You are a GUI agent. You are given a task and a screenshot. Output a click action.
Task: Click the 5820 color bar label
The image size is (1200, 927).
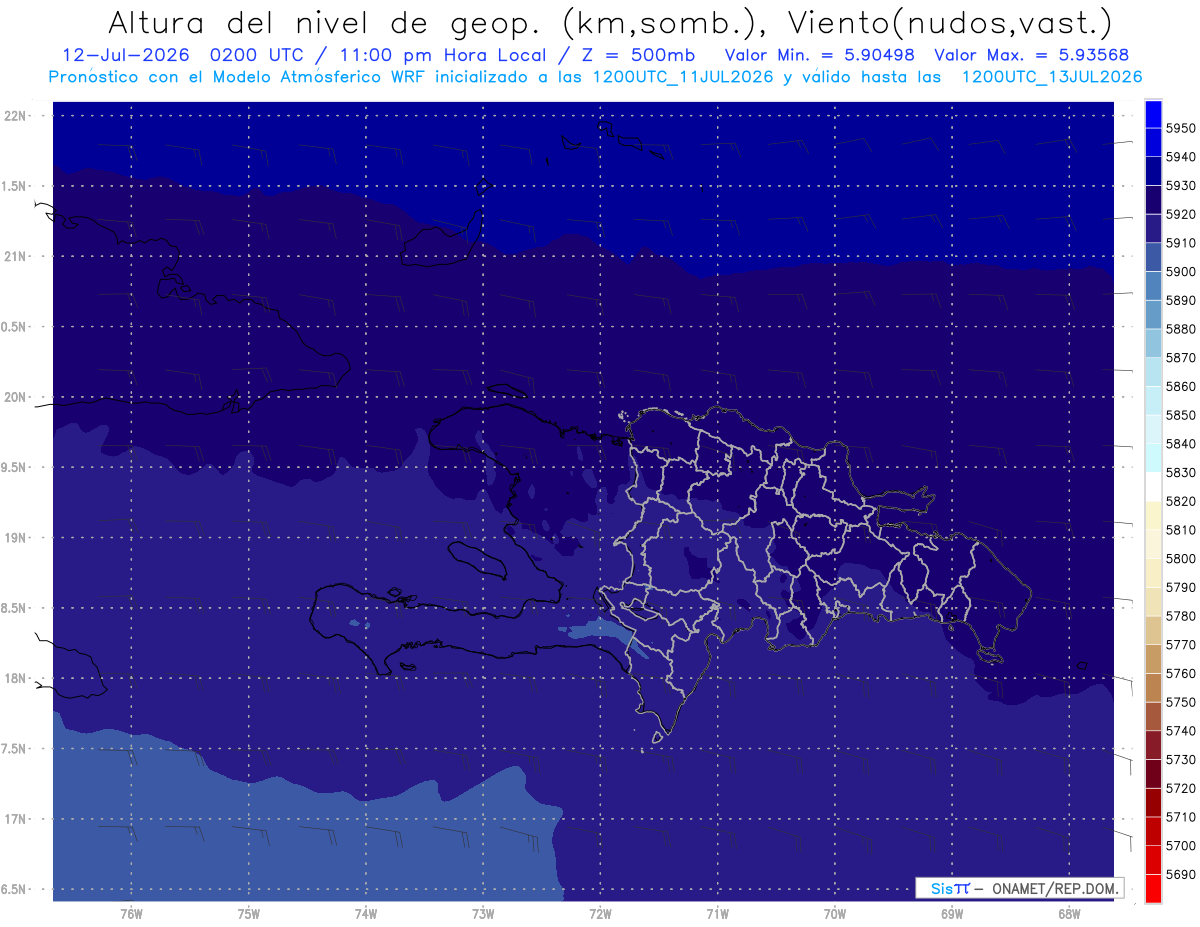1180,501
